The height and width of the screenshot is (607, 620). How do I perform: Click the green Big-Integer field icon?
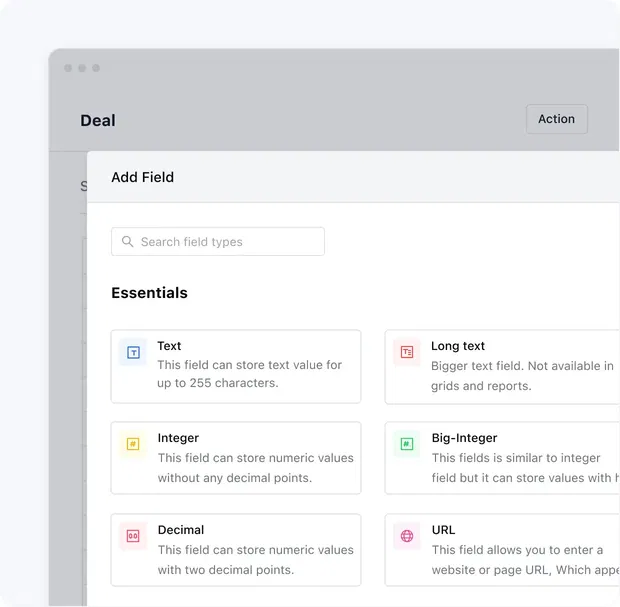click(x=407, y=444)
